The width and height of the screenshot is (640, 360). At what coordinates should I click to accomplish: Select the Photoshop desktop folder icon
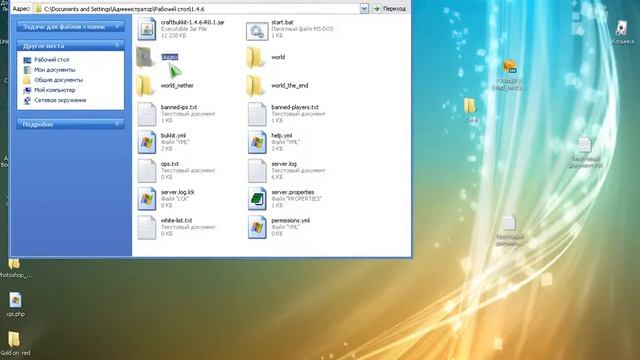click(x=14, y=263)
